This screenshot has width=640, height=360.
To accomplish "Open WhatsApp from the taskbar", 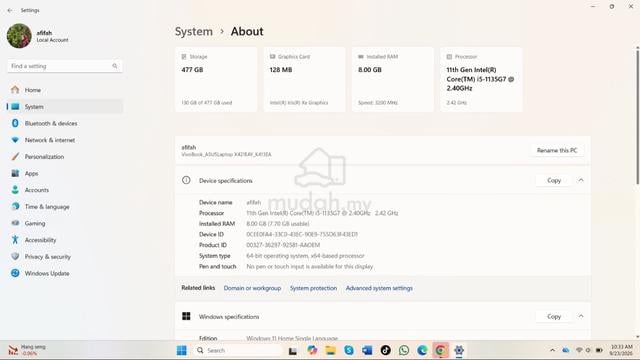I will coord(404,350).
